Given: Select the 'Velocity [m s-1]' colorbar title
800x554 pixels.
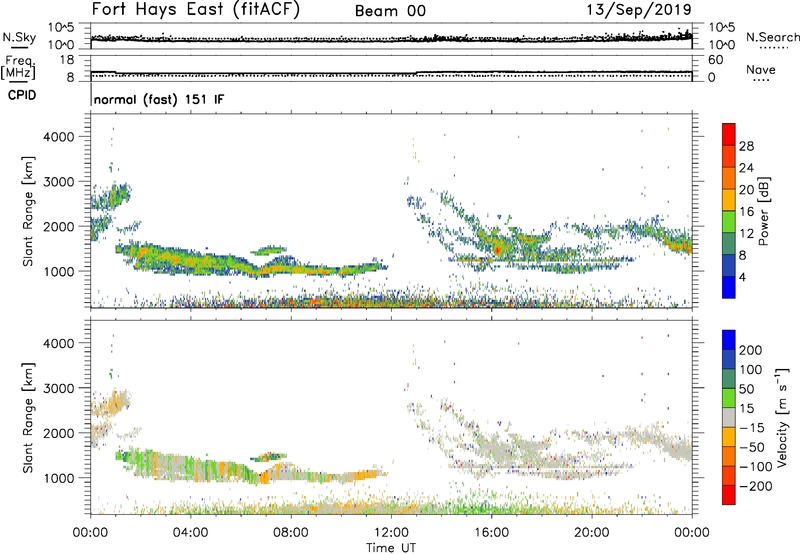Looking at the screenshot, I should (782, 417).
